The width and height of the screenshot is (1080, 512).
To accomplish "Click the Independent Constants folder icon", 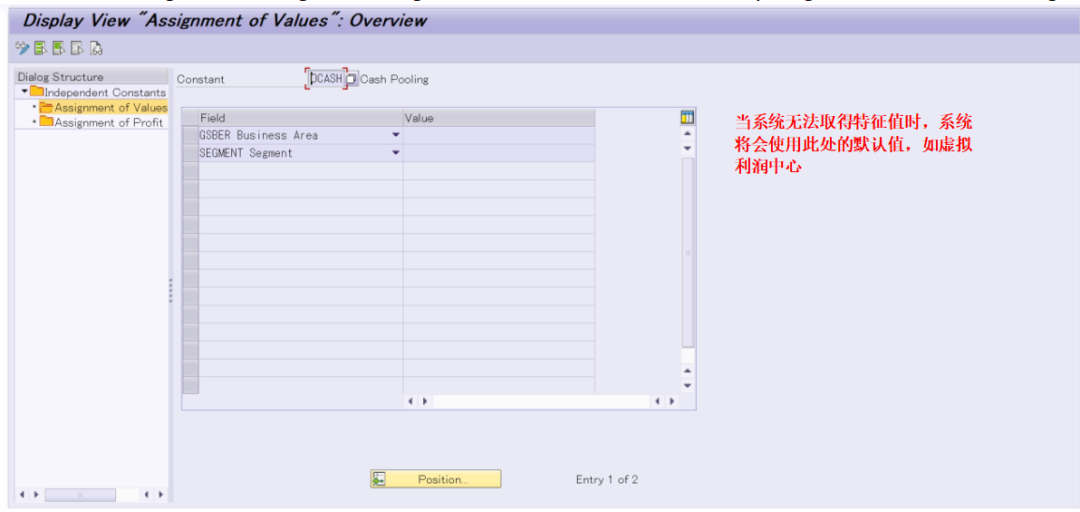I will (x=37, y=92).
